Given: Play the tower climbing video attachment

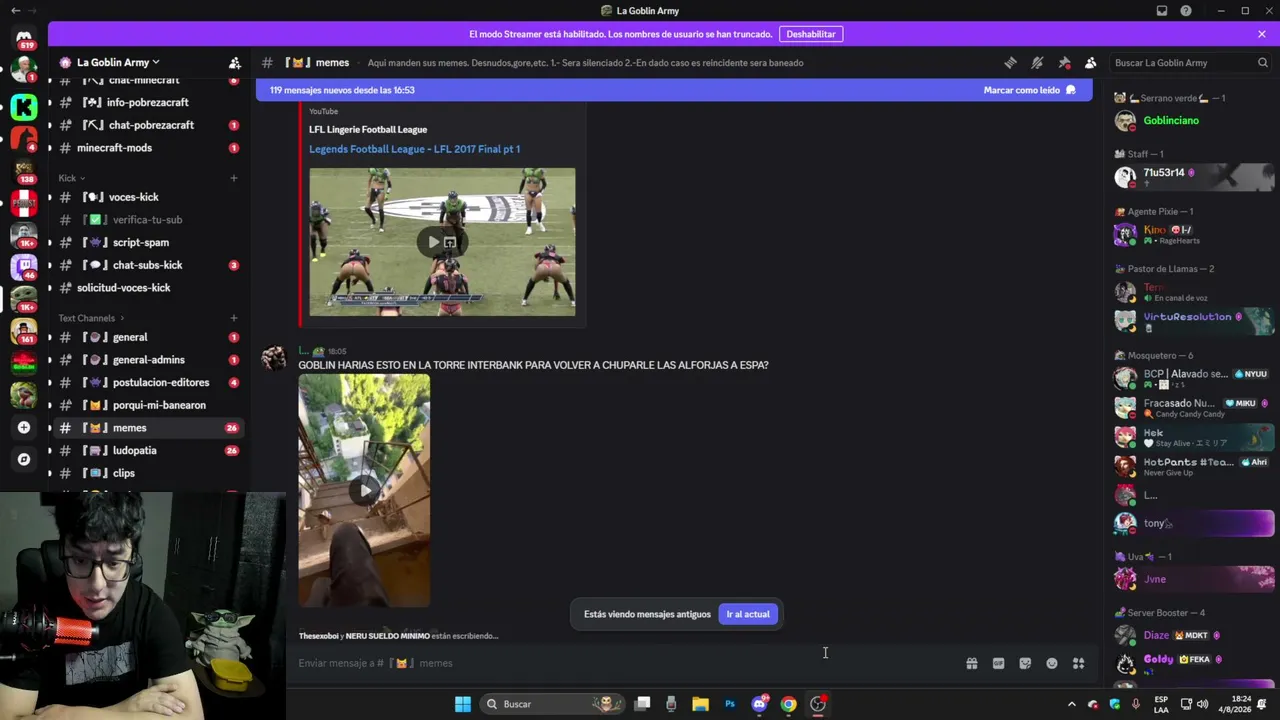Looking at the screenshot, I should pyautogui.click(x=364, y=490).
